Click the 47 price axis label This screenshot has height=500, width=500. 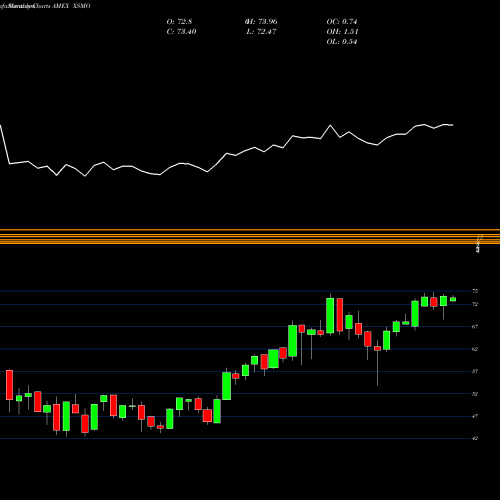pos(475,416)
